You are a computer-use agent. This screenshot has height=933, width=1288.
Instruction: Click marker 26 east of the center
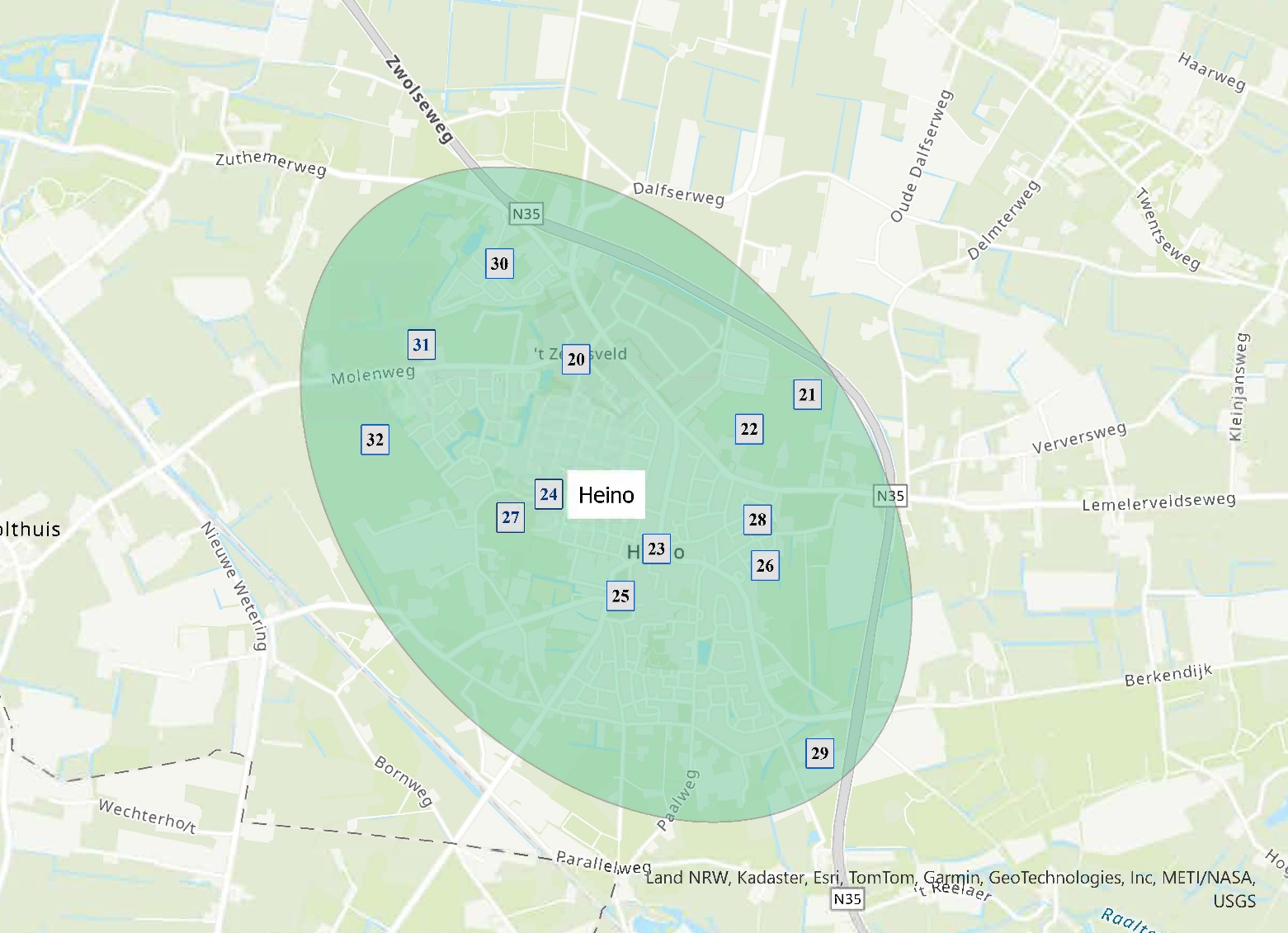coord(764,565)
